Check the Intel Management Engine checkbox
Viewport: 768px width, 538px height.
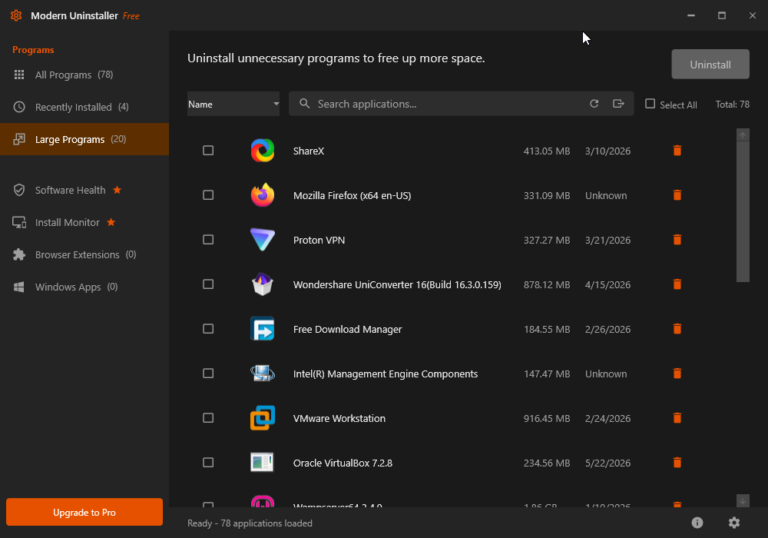click(208, 373)
